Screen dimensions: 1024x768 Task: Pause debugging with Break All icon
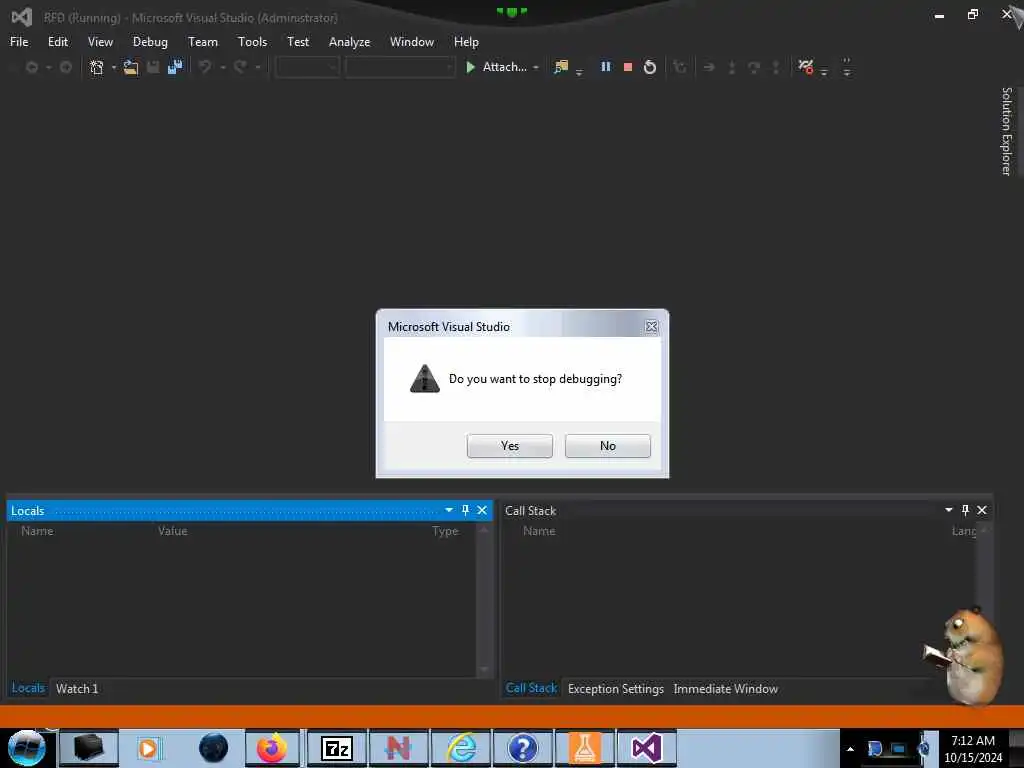click(x=605, y=67)
